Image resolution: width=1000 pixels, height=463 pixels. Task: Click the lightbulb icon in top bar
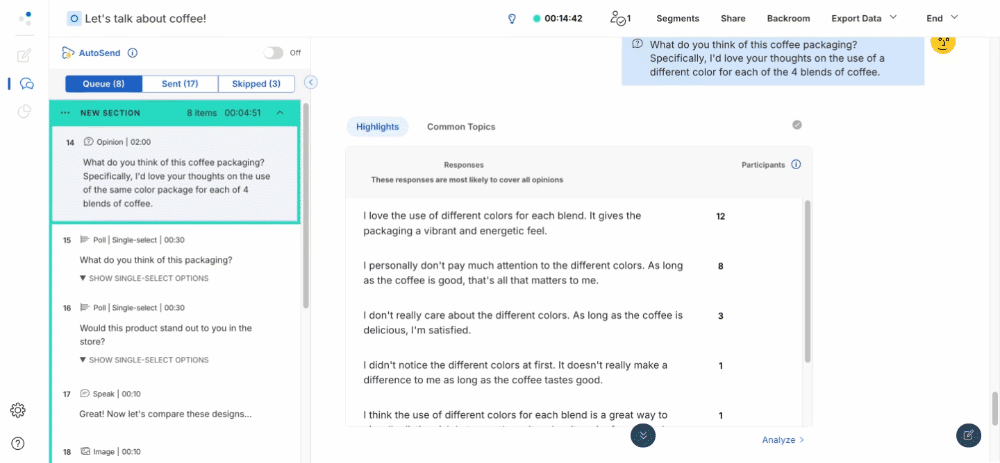512,18
